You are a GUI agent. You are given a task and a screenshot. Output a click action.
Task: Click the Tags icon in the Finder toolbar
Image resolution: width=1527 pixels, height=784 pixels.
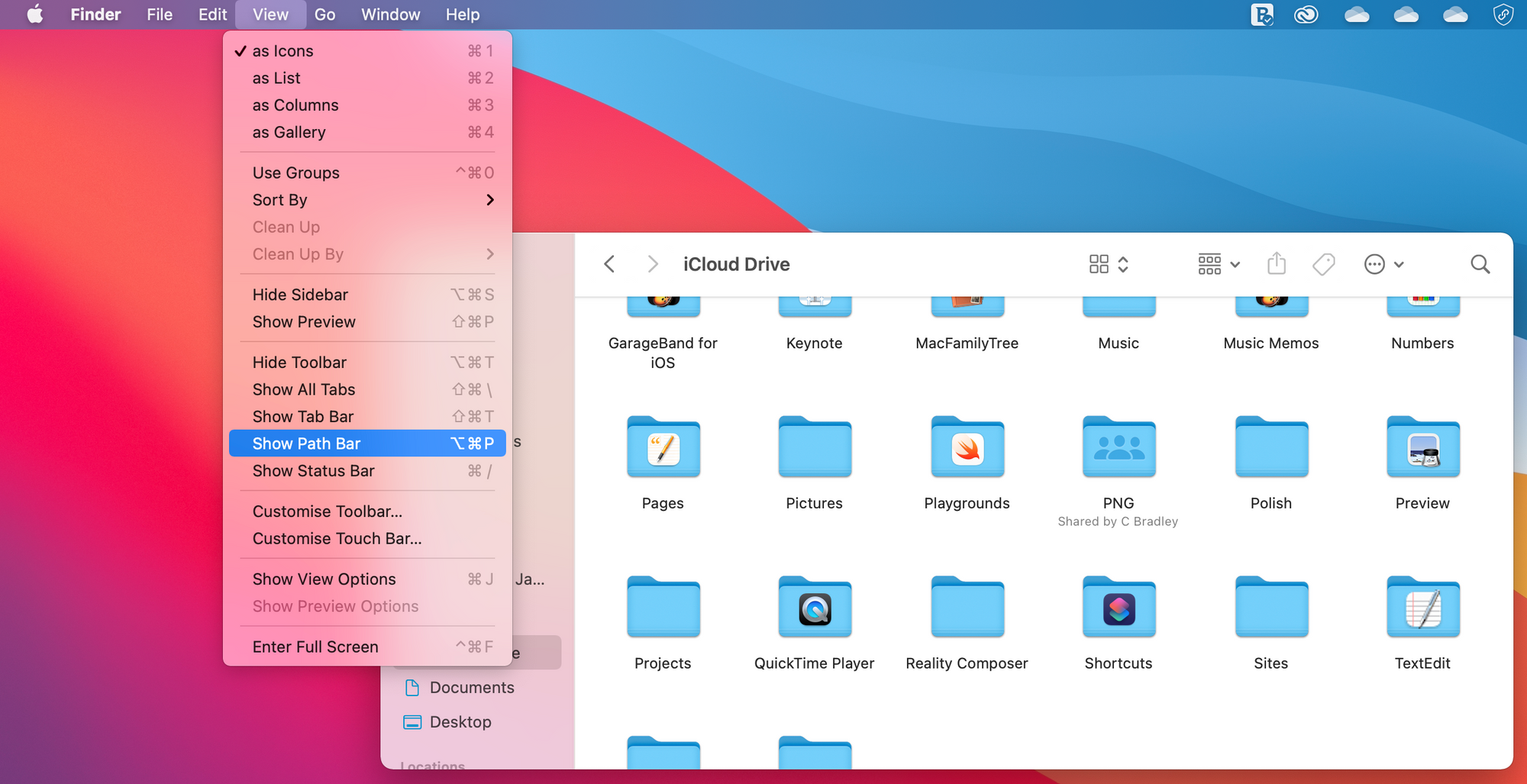tap(1323, 264)
